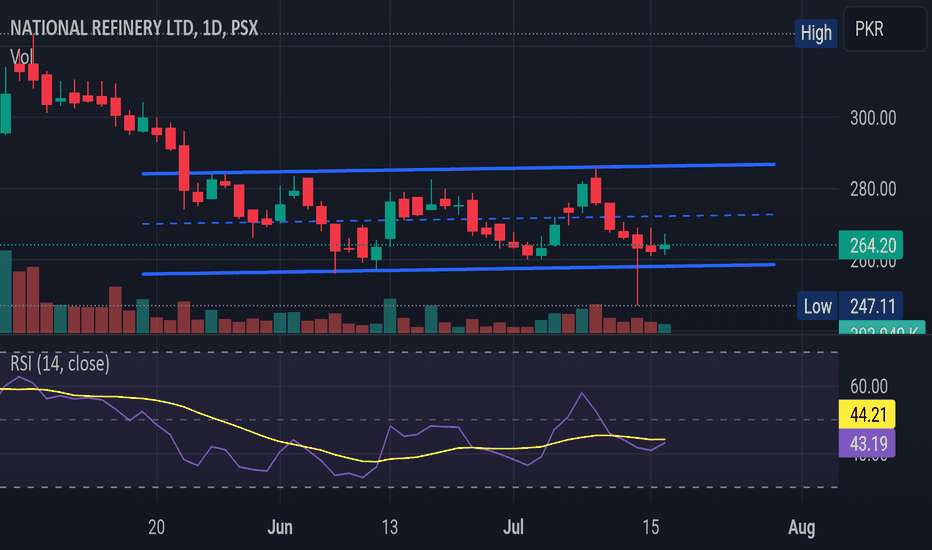
Task: Click the 300.00 price axis label
Action: pos(873,118)
